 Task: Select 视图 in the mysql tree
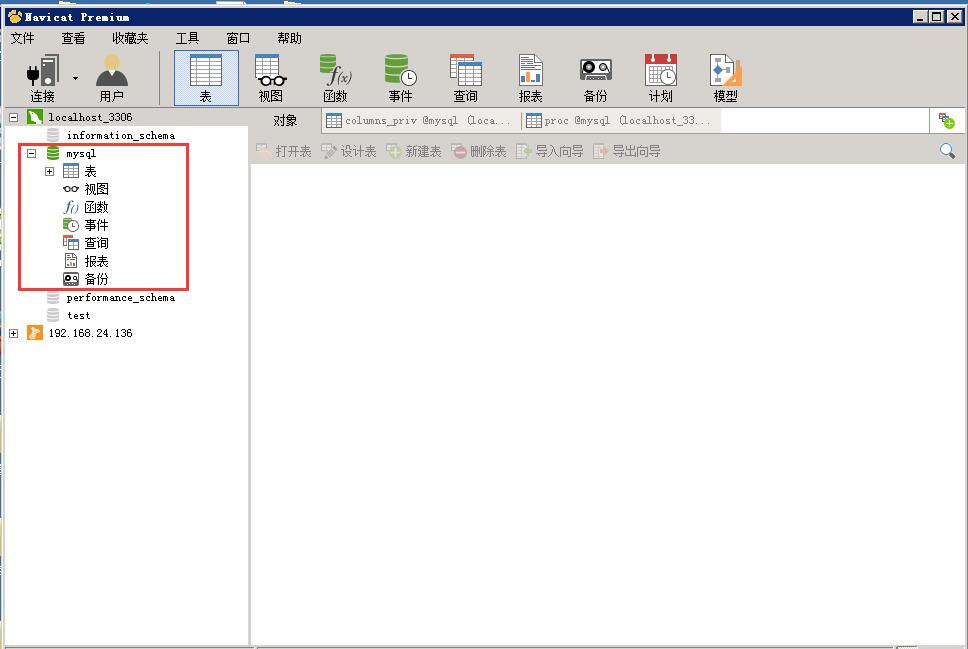tap(96, 189)
